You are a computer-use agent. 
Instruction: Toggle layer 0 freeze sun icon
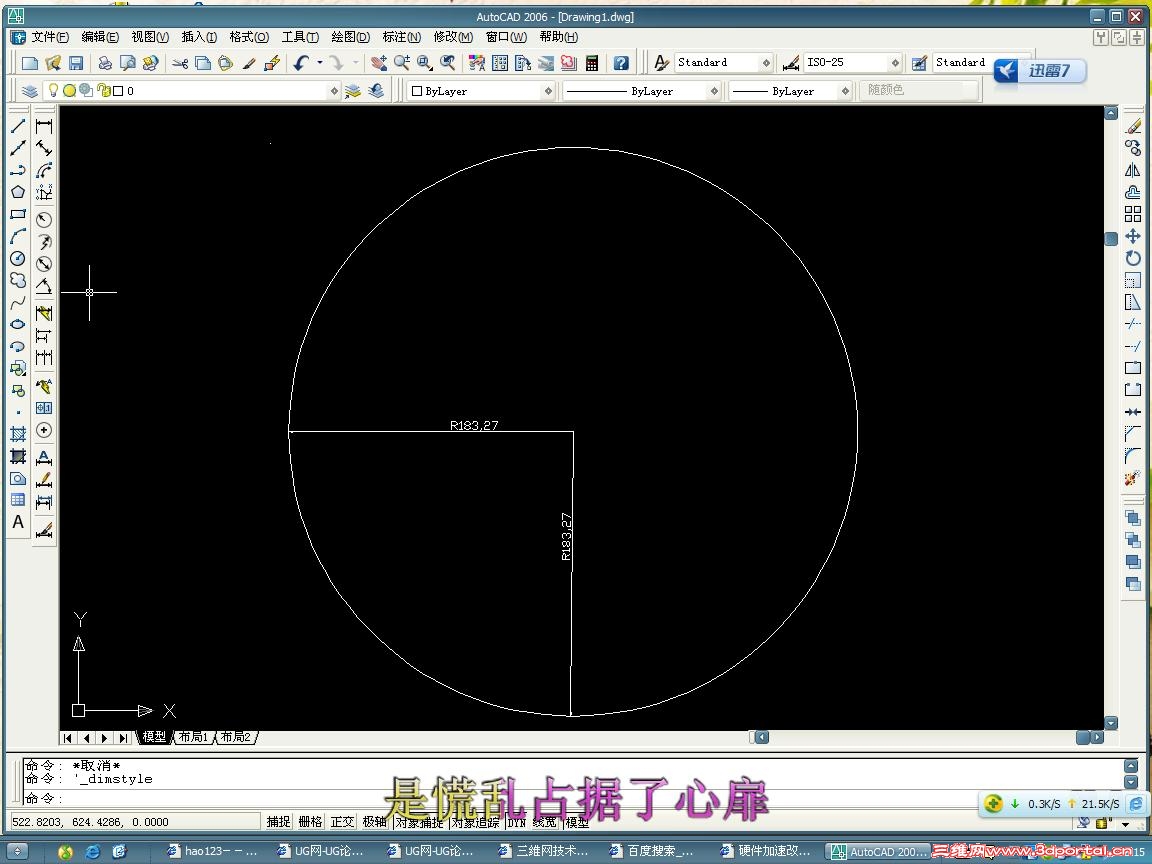[x=69, y=91]
